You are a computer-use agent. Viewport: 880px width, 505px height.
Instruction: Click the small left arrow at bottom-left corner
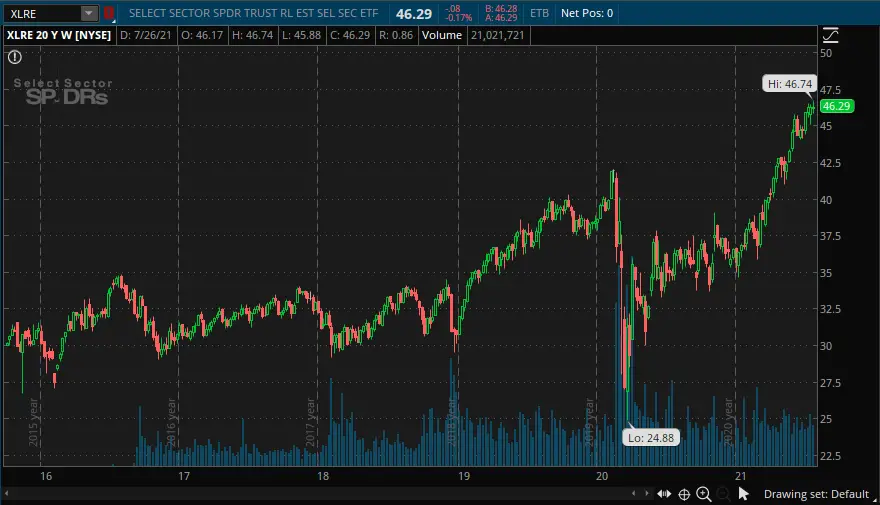coord(7,493)
